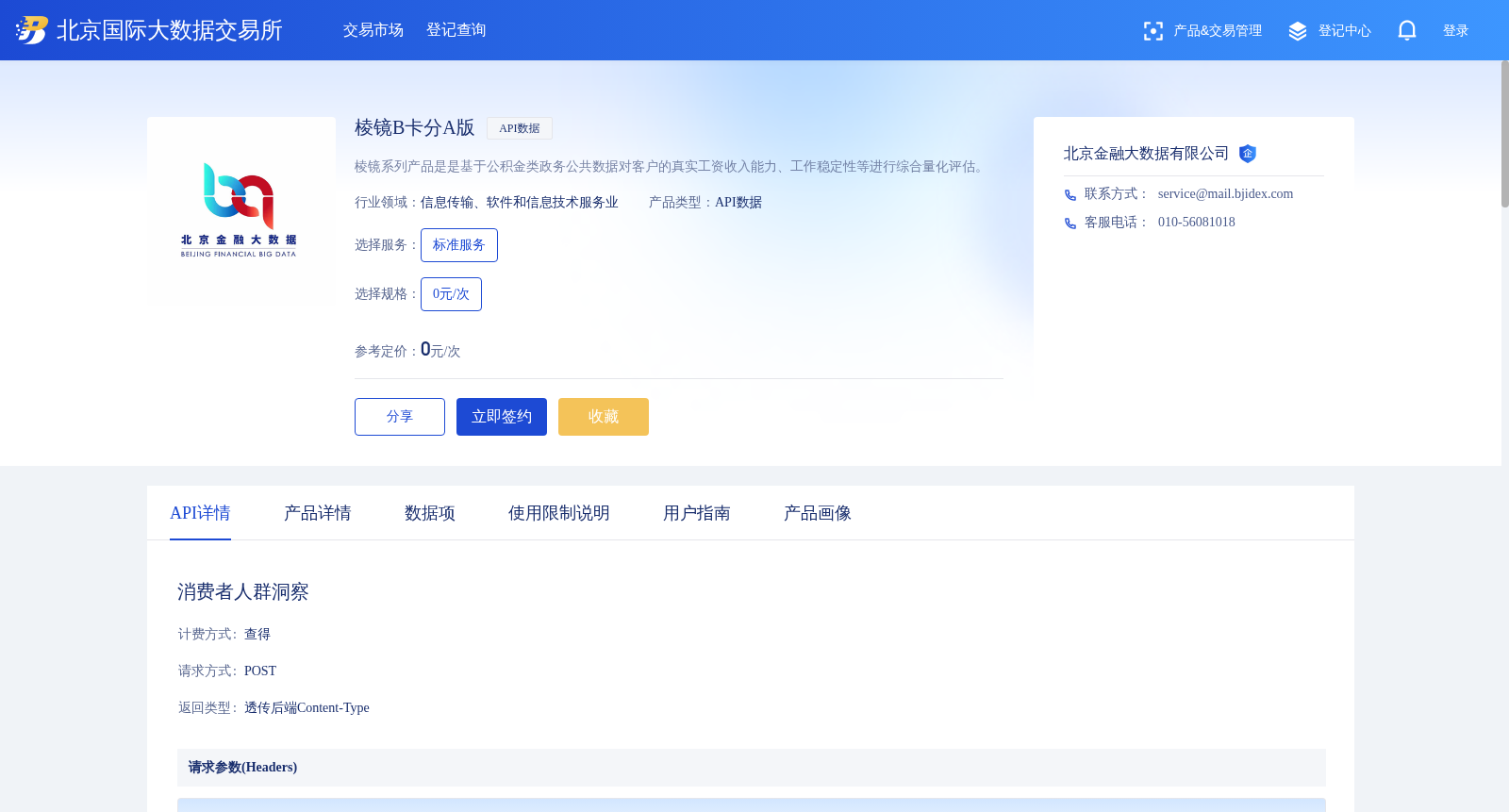Switch to the API详情 tab

[x=200, y=513]
